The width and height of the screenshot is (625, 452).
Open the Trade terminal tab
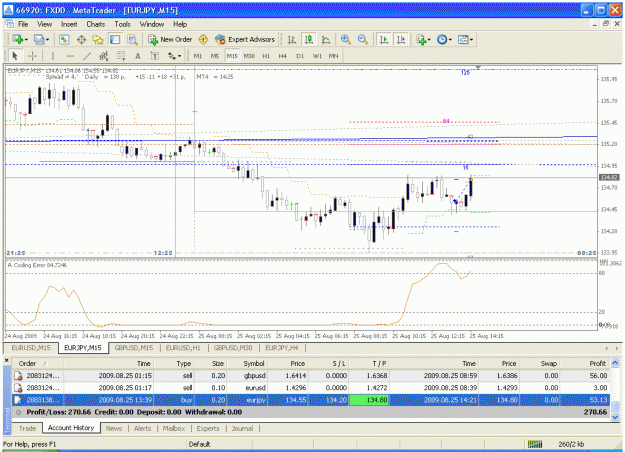click(28, 428)
